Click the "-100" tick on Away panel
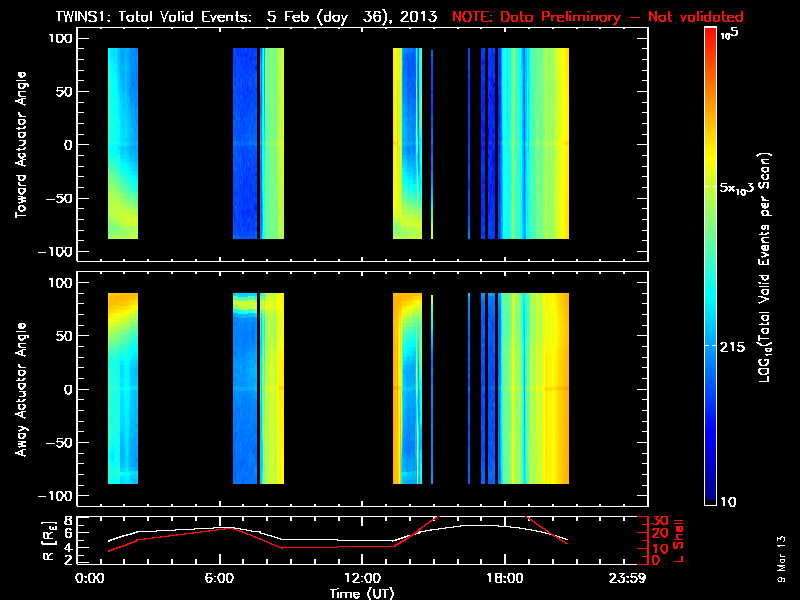 click(x=55, y=496)
